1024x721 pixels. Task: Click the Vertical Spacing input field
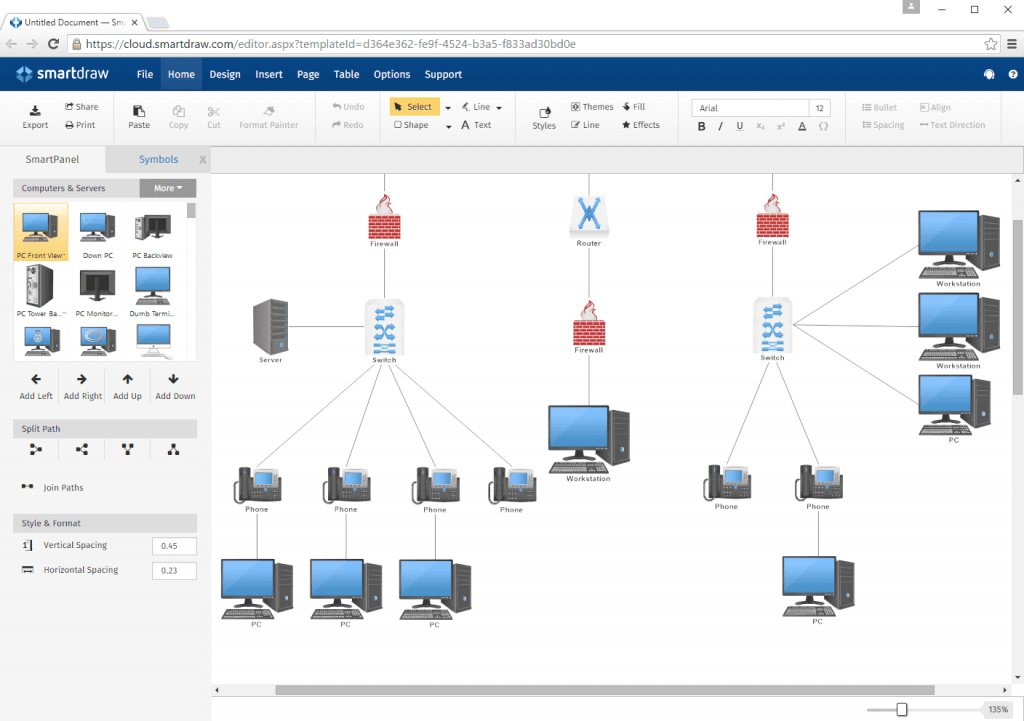[174, 546]
